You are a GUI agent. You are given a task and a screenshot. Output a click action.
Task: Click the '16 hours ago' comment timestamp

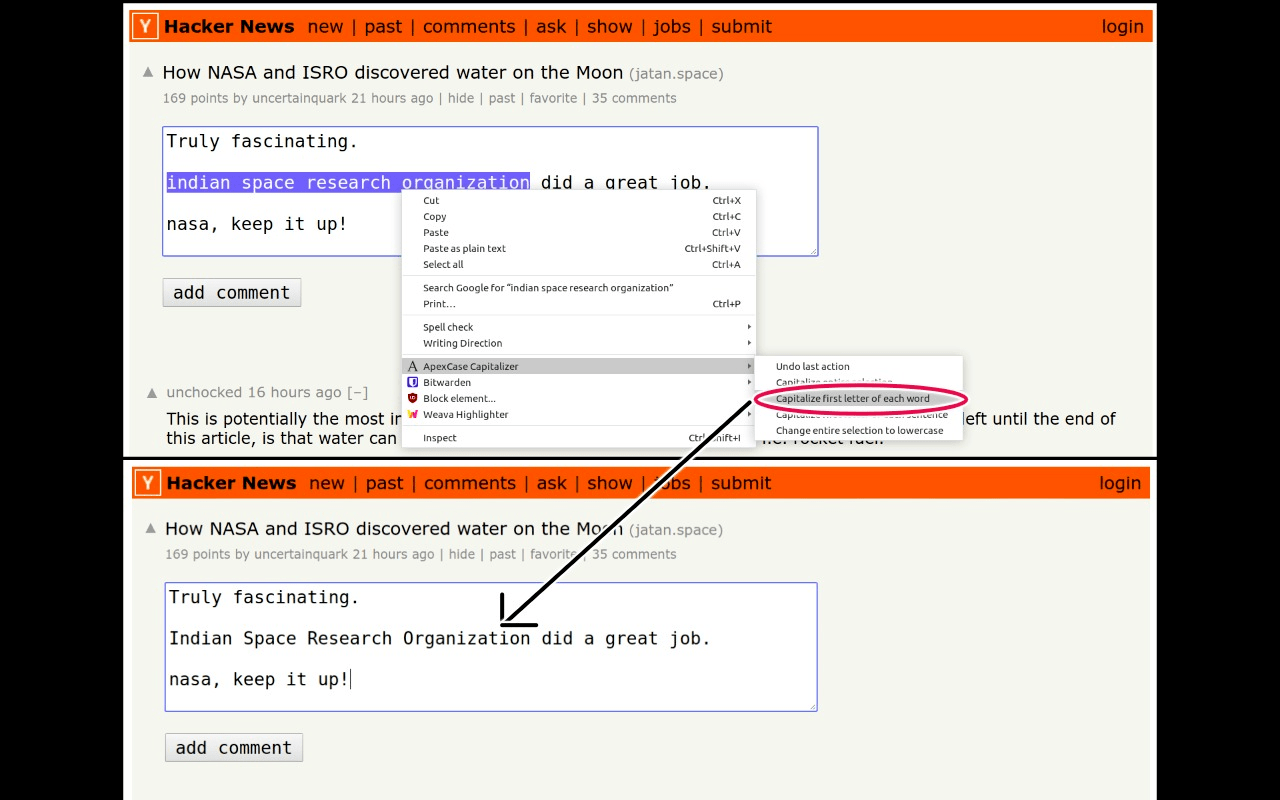[x=295, y=392]
